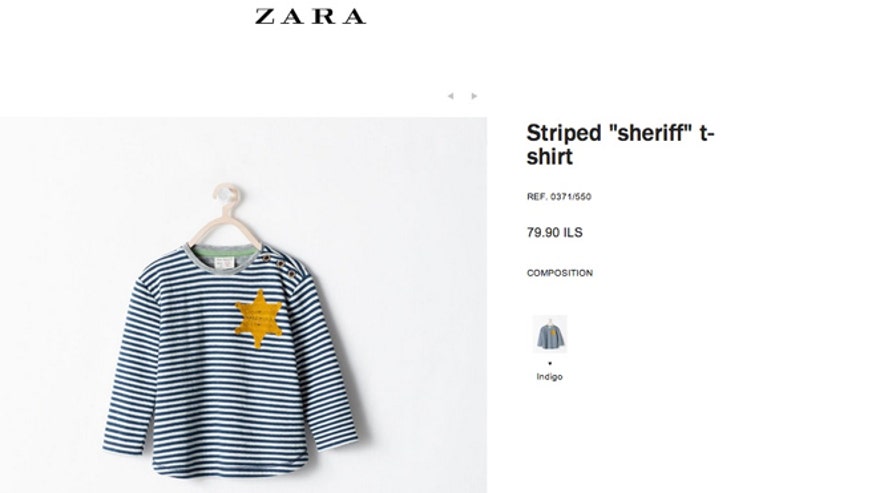The image size is (876, 493).
Task: Click the shoulder buttons on the shirt
Action: point(279,265)
